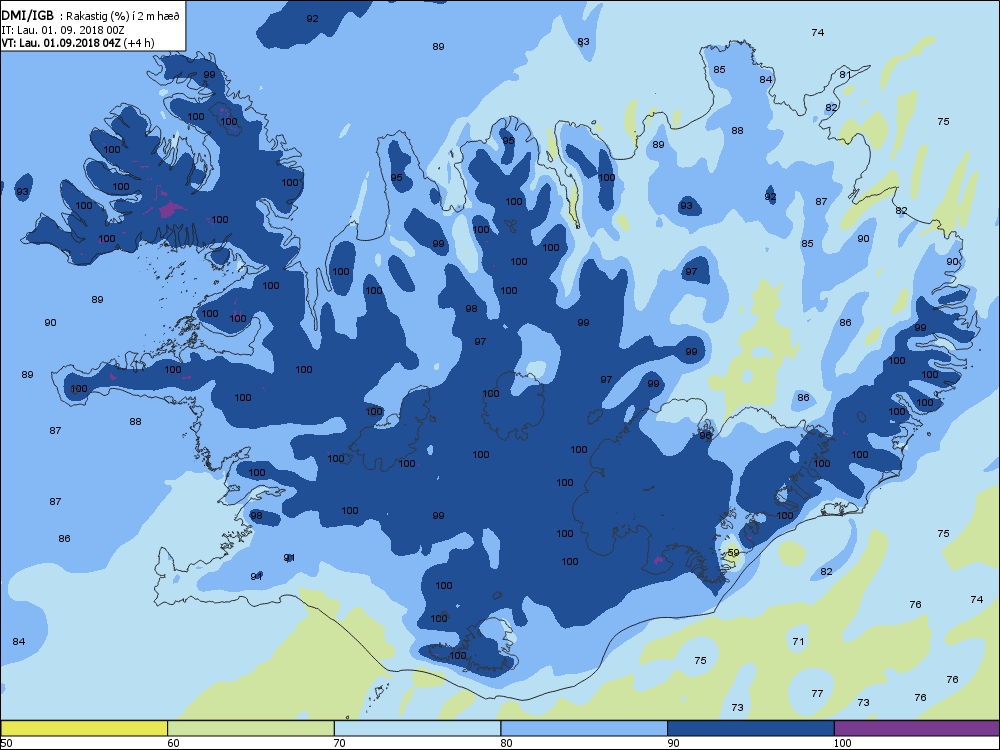Click the 'Rakastig (%) í 2 m hæð' label
The height and width of the screenshot is (750, 1000).
coord(121,17)
